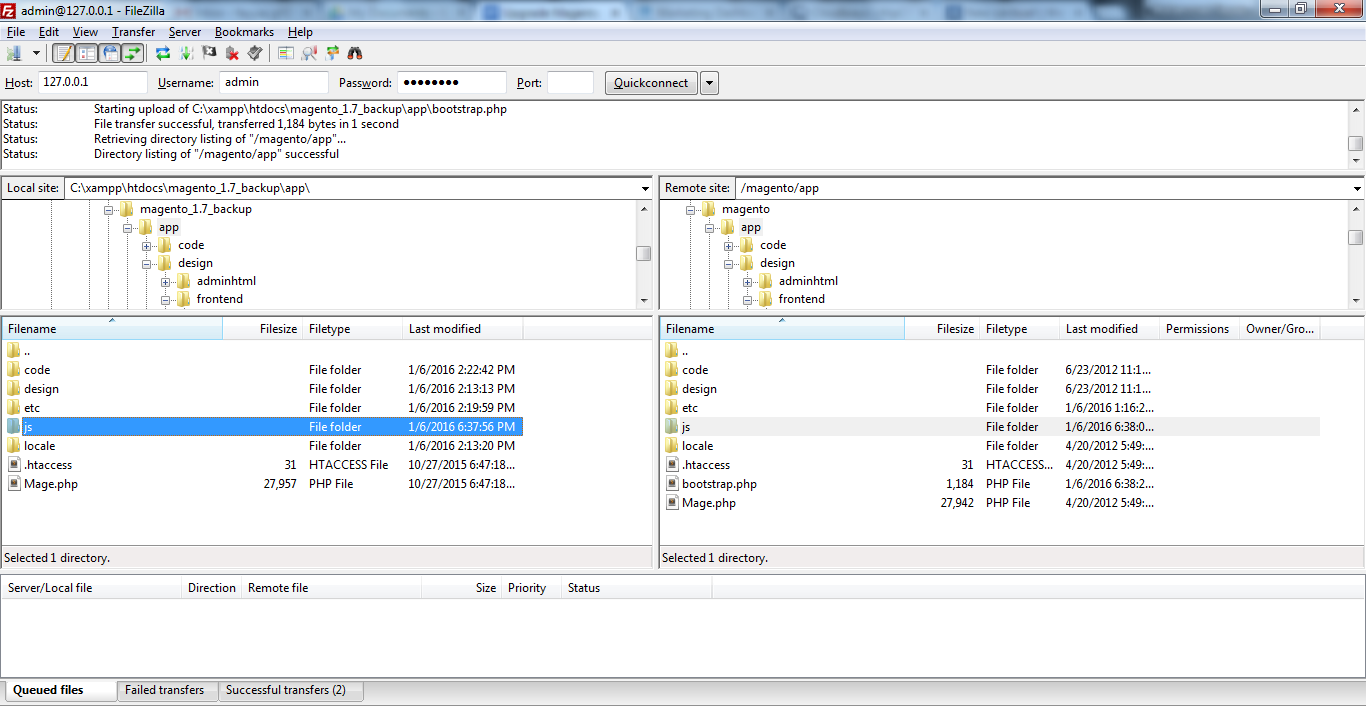1366x706 pixels.
Task: Cancel the current operation via flag icon
Action: (x=209, y=53)
